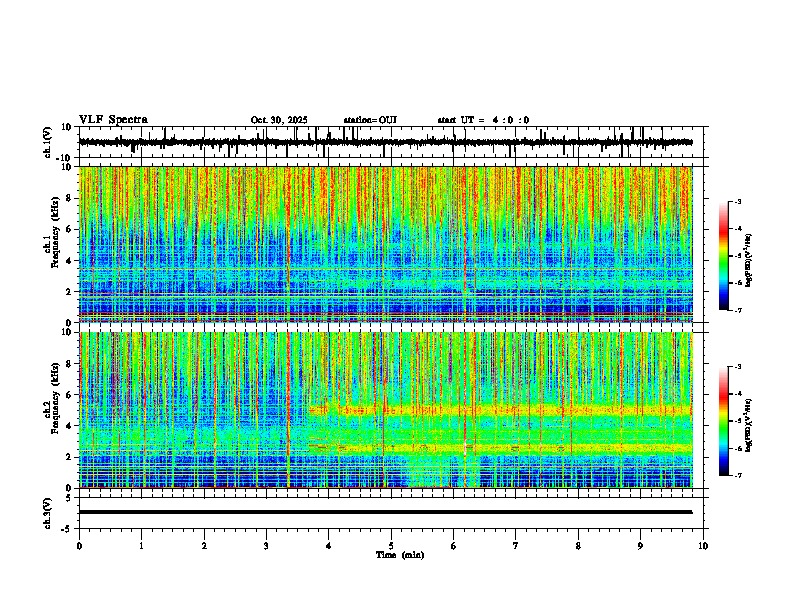This screenshot has width=792, height=612.
Task: Click the "ch.1(V)" axis label
Action: (48, 142)
